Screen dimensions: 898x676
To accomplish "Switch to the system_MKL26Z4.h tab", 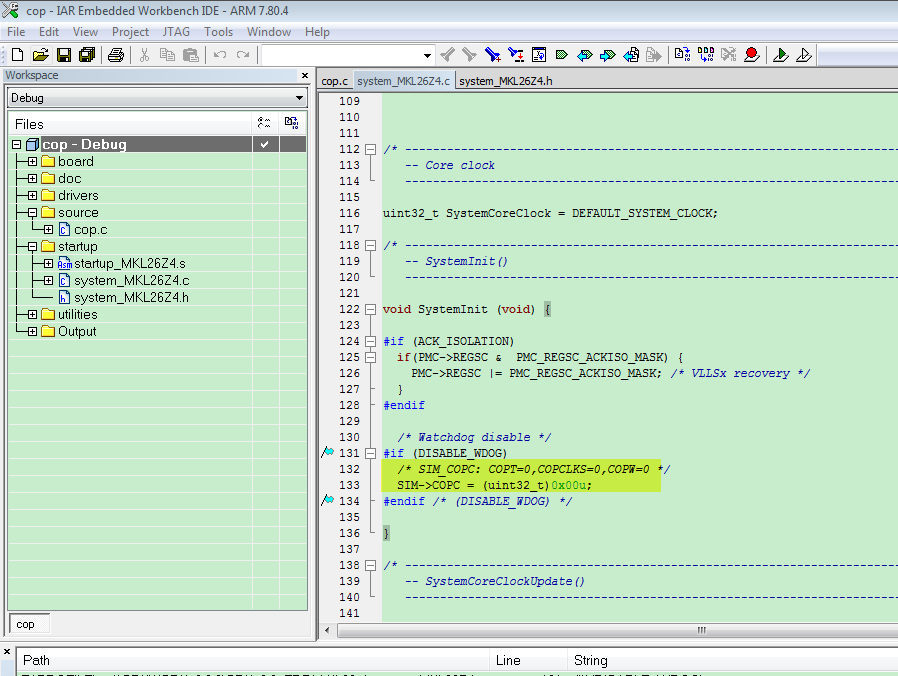I will pyautogui.click(x=506, y=81).
